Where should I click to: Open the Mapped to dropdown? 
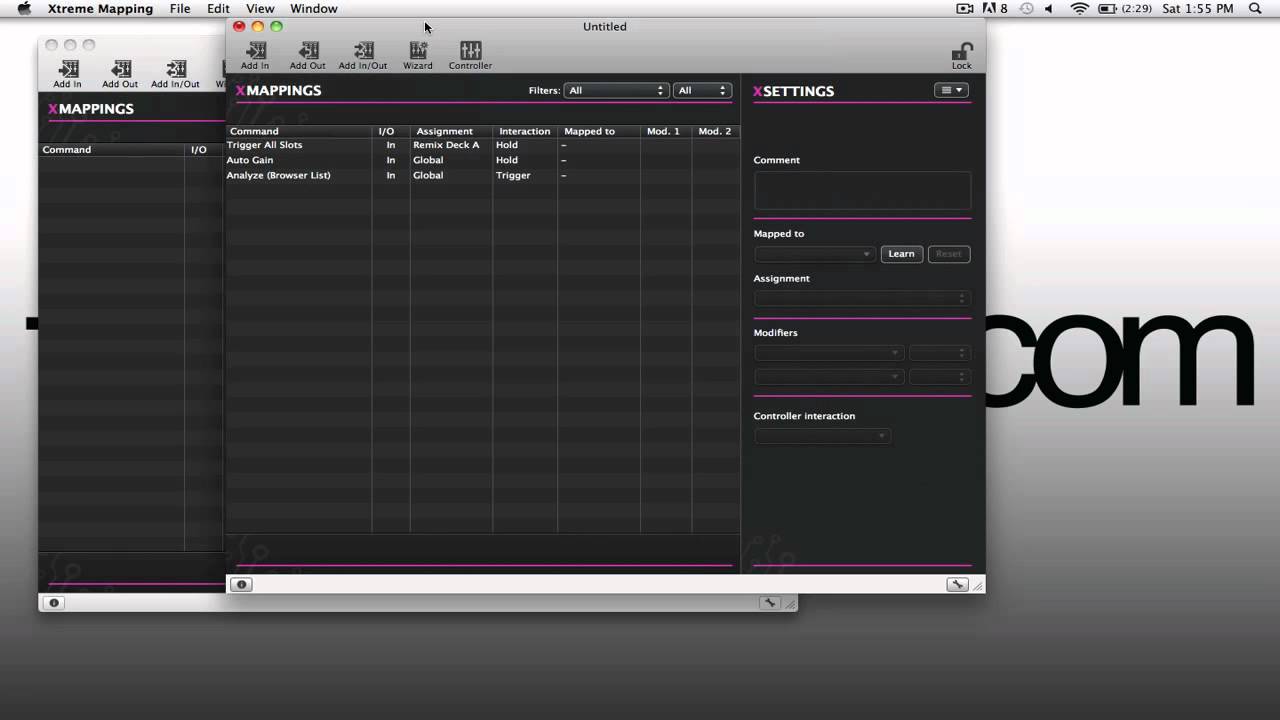815,254
